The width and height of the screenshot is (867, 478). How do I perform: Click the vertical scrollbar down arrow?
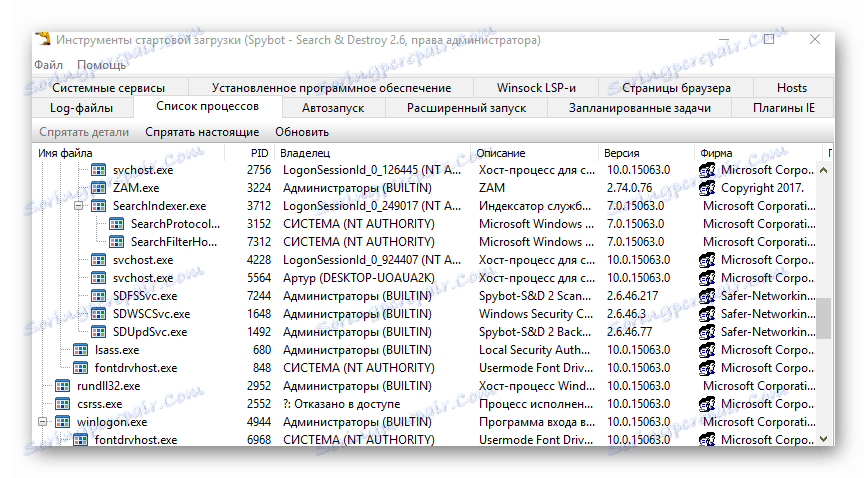825,438
